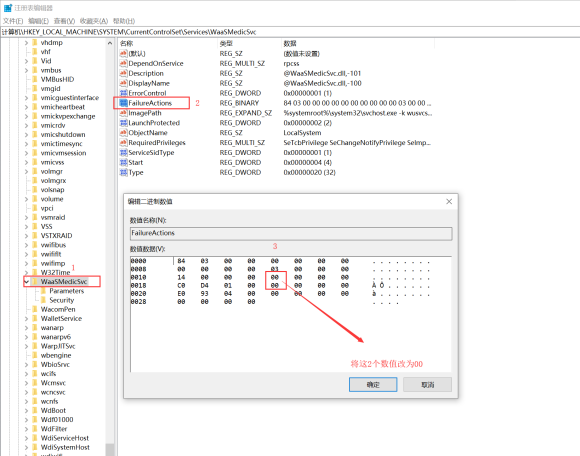Expand the vmbus tree node
This screenshot has height=456, width=580.
27,70
